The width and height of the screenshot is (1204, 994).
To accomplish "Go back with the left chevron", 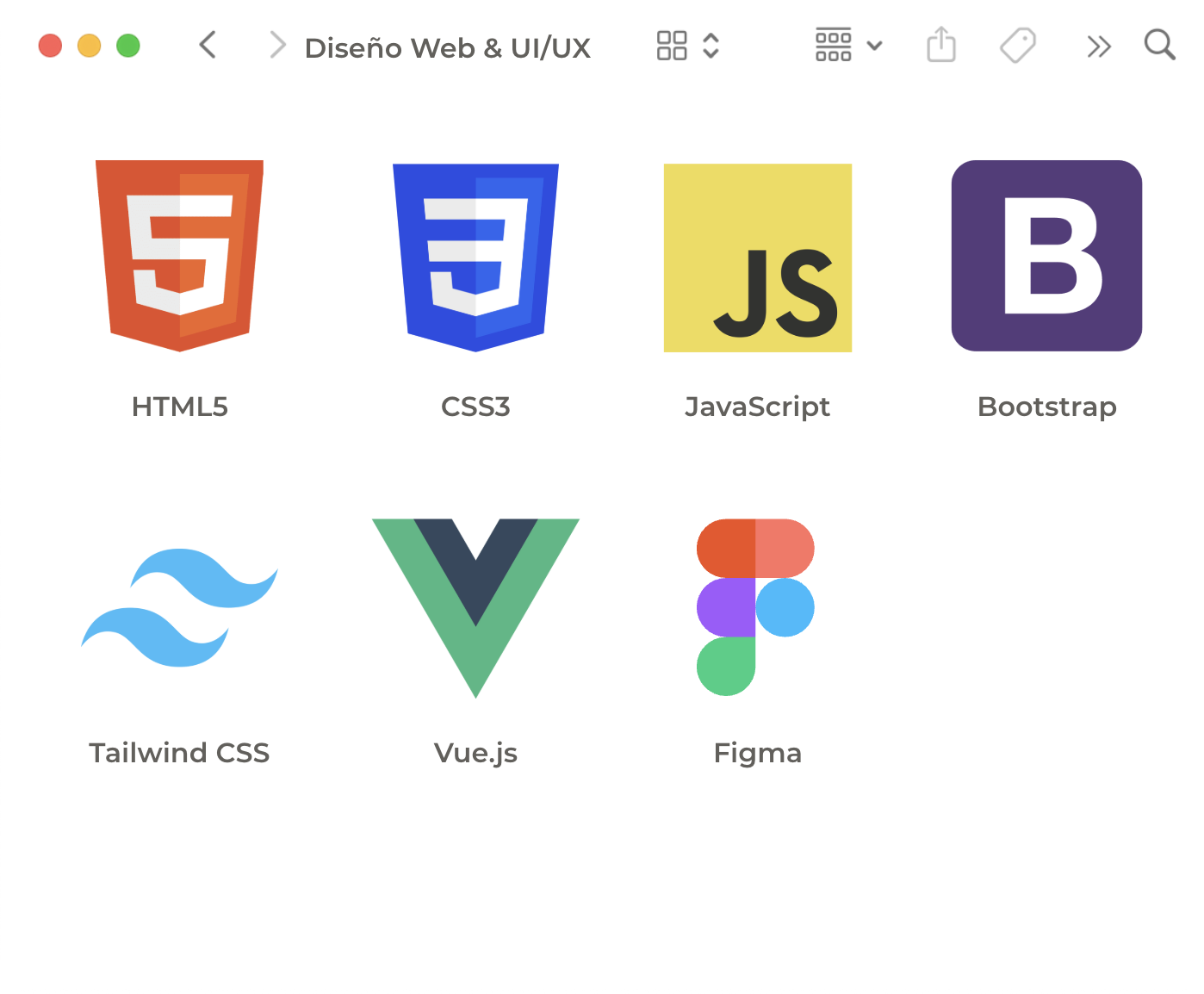I will pyautogui.click(x=208, y=45).
